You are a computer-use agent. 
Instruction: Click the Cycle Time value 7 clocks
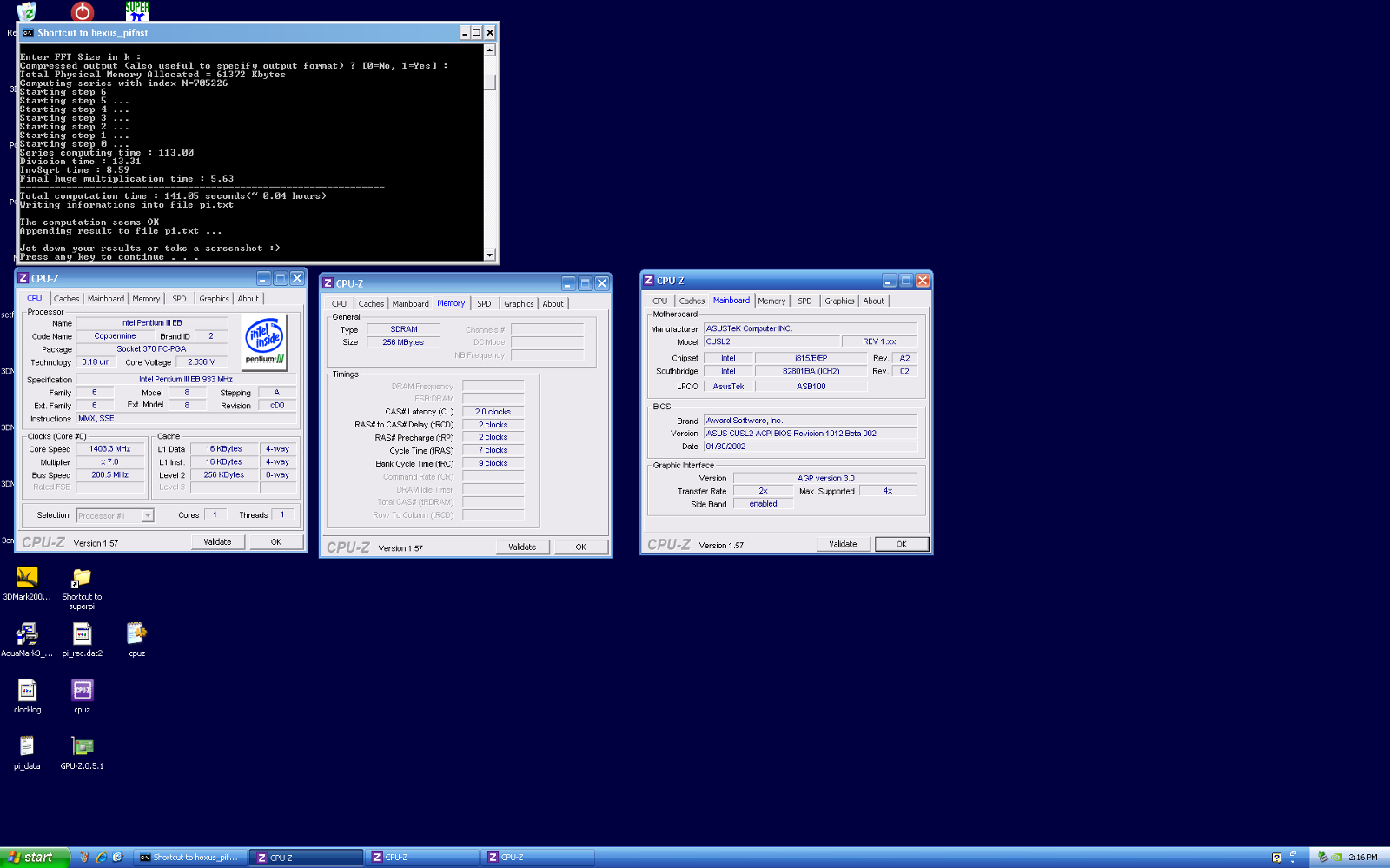tap(493, 451)
